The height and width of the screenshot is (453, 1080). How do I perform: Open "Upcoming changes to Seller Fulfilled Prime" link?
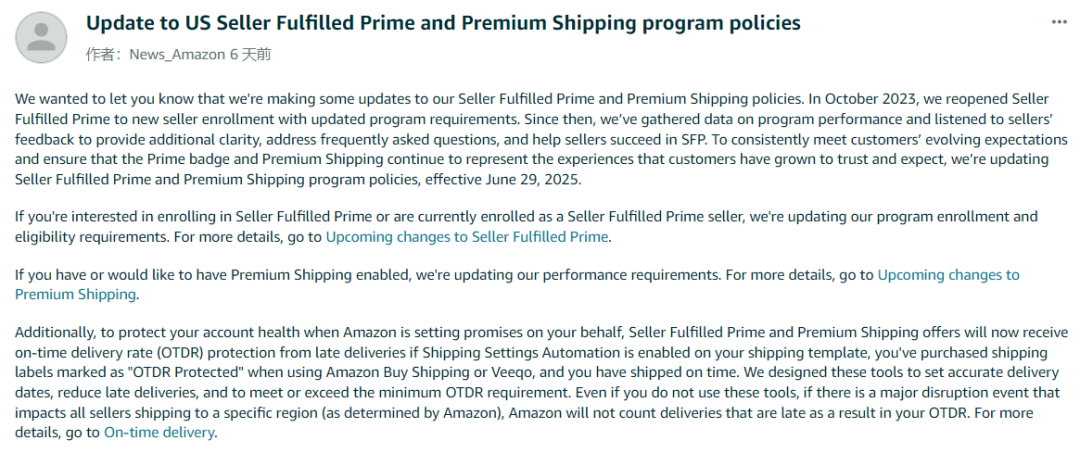coord(467,237)
